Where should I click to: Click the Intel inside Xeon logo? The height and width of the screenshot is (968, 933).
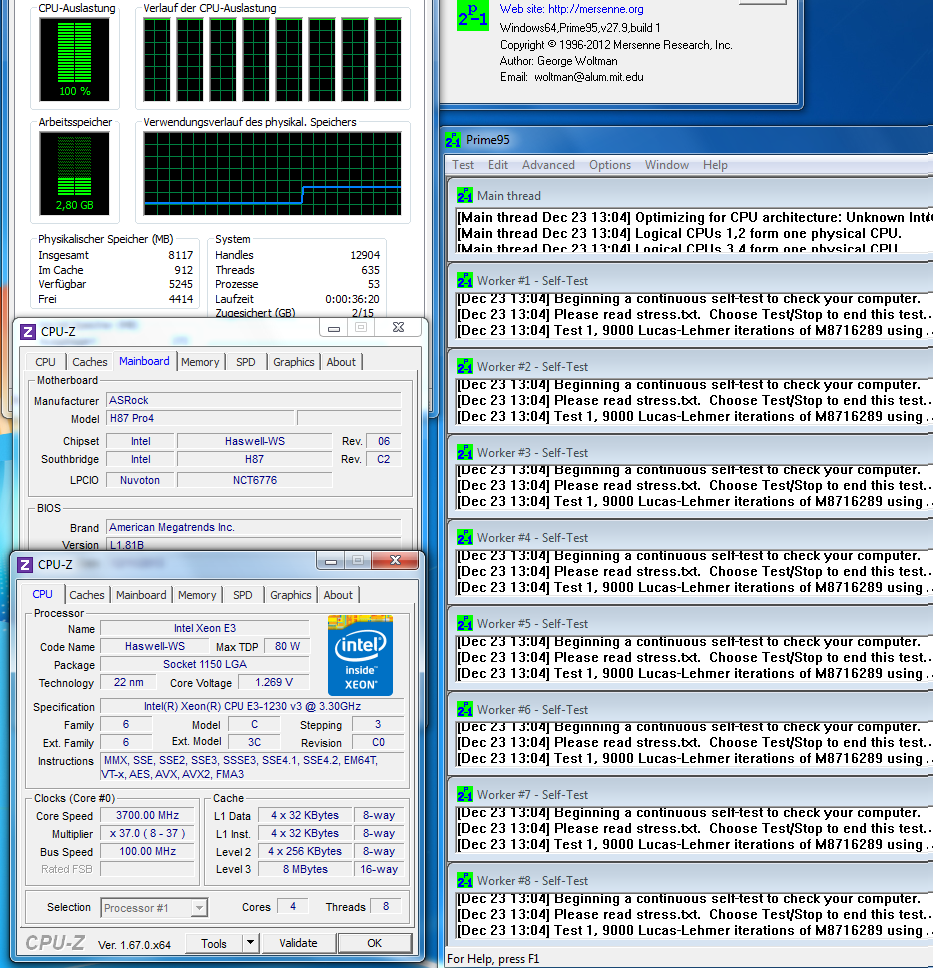361,655
